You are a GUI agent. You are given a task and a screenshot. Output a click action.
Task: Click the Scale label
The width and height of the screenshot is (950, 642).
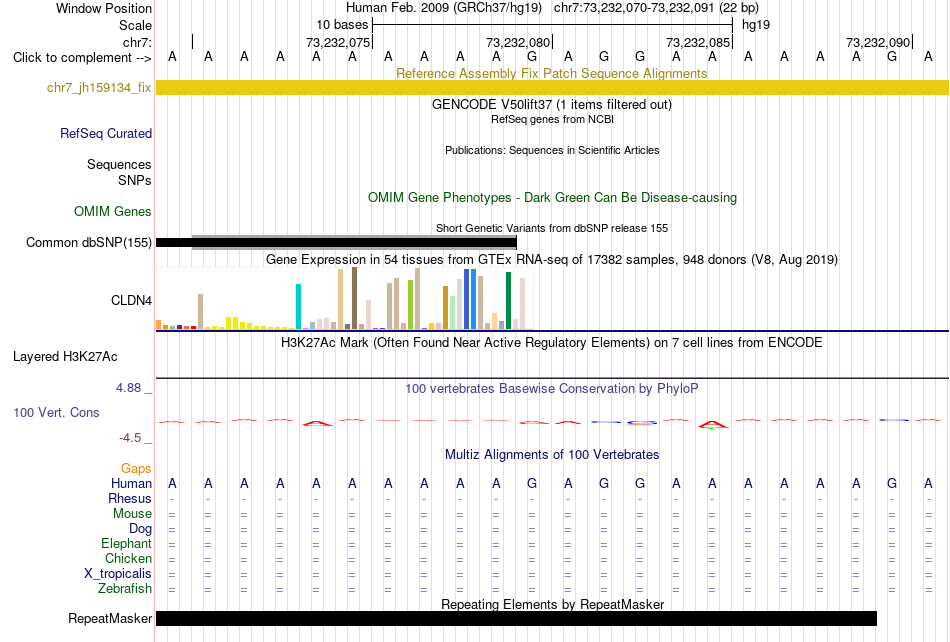click(135, 25)
